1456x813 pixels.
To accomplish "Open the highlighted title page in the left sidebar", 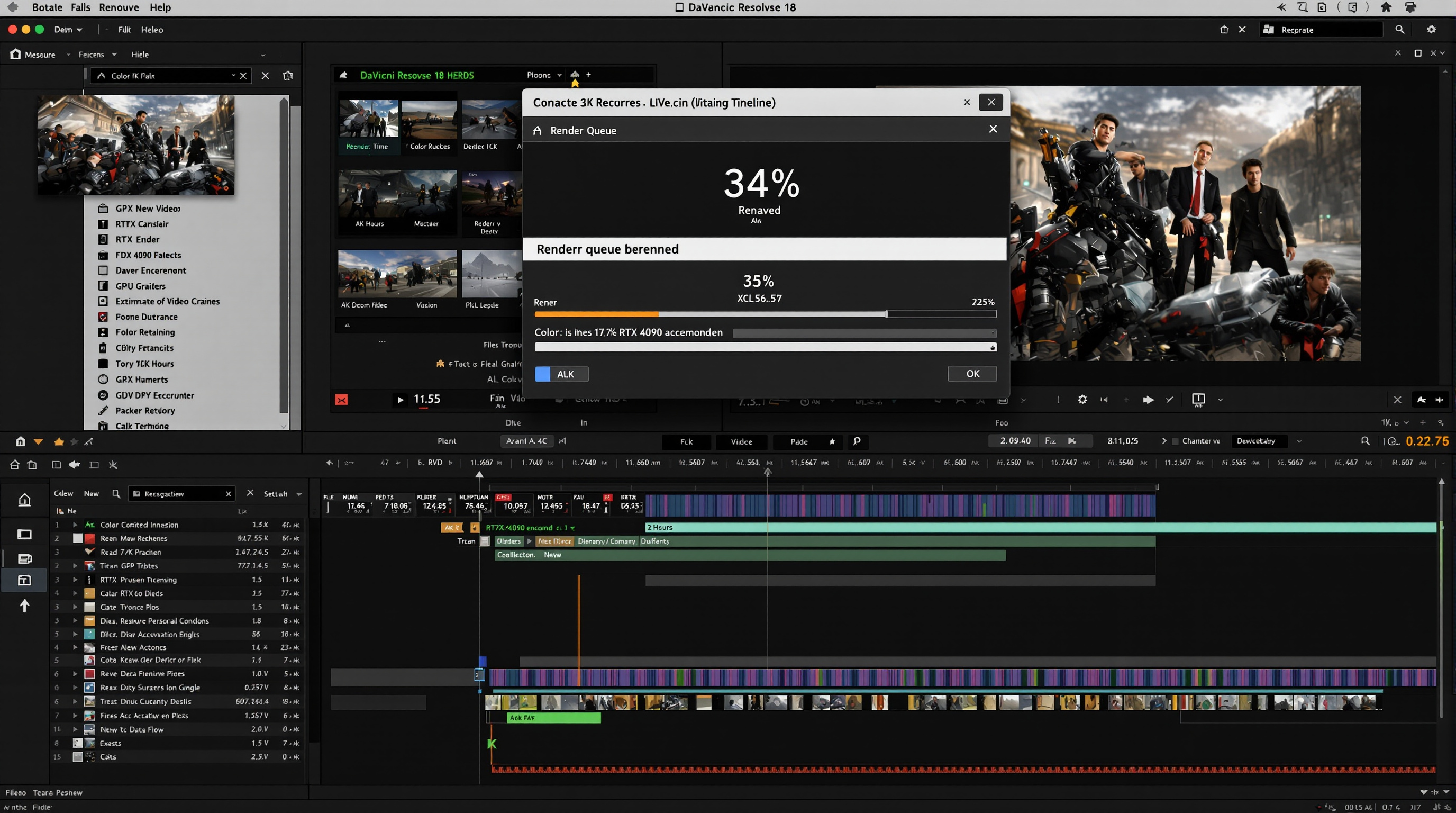I will click(x=24, y=580).
